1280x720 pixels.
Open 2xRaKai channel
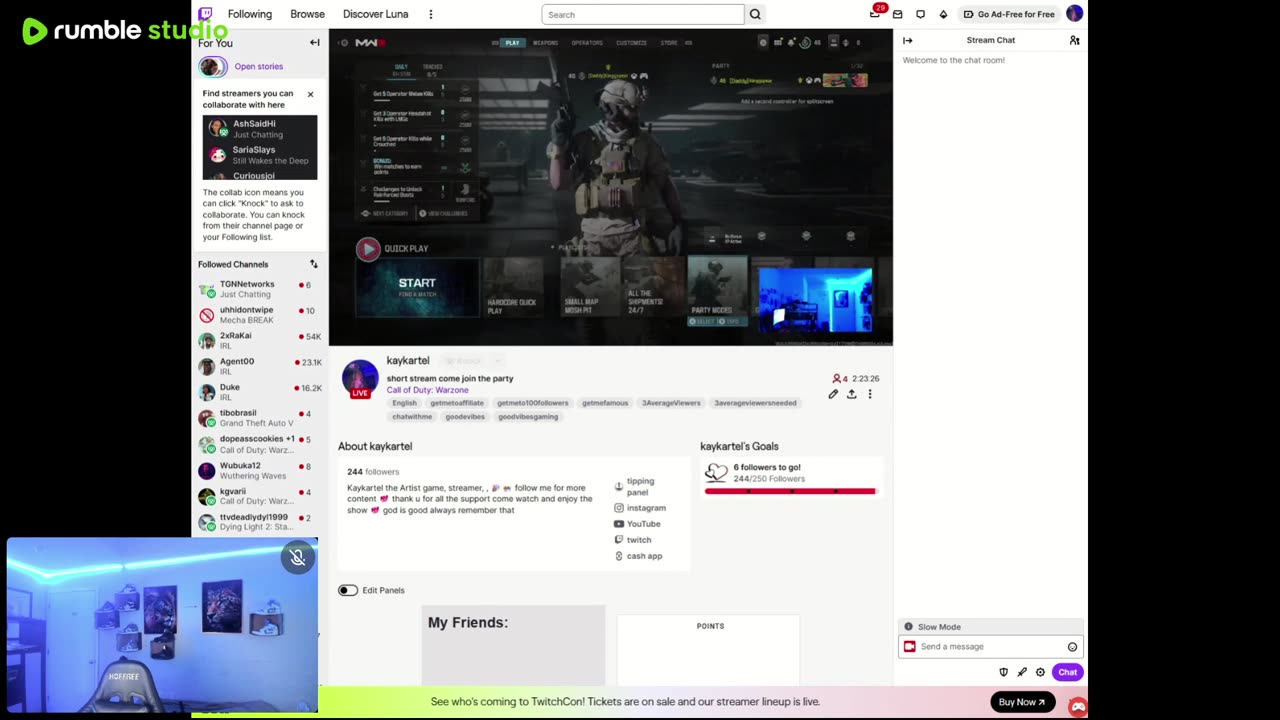click(x=258, y=341)
